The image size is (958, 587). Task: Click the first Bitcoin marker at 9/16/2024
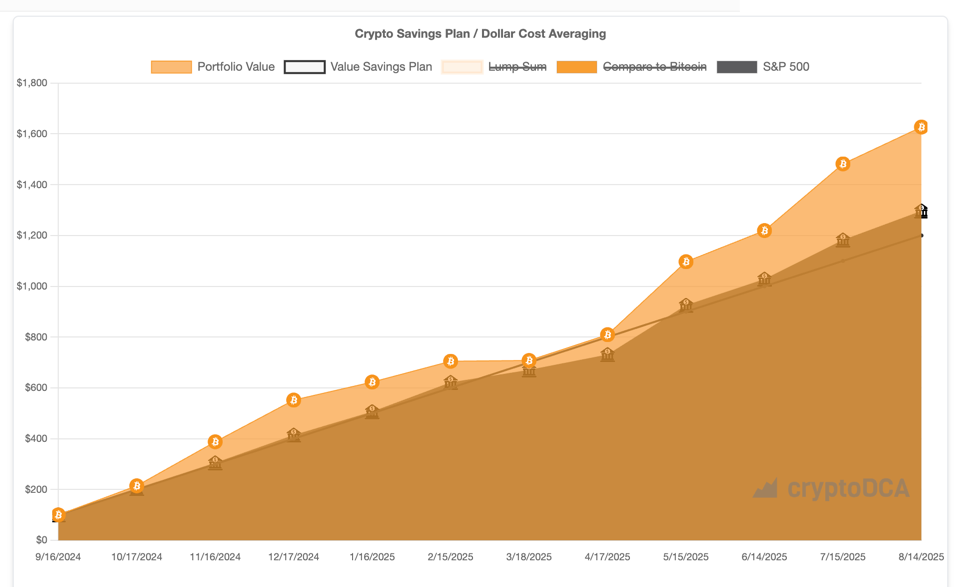coord(61,515)
